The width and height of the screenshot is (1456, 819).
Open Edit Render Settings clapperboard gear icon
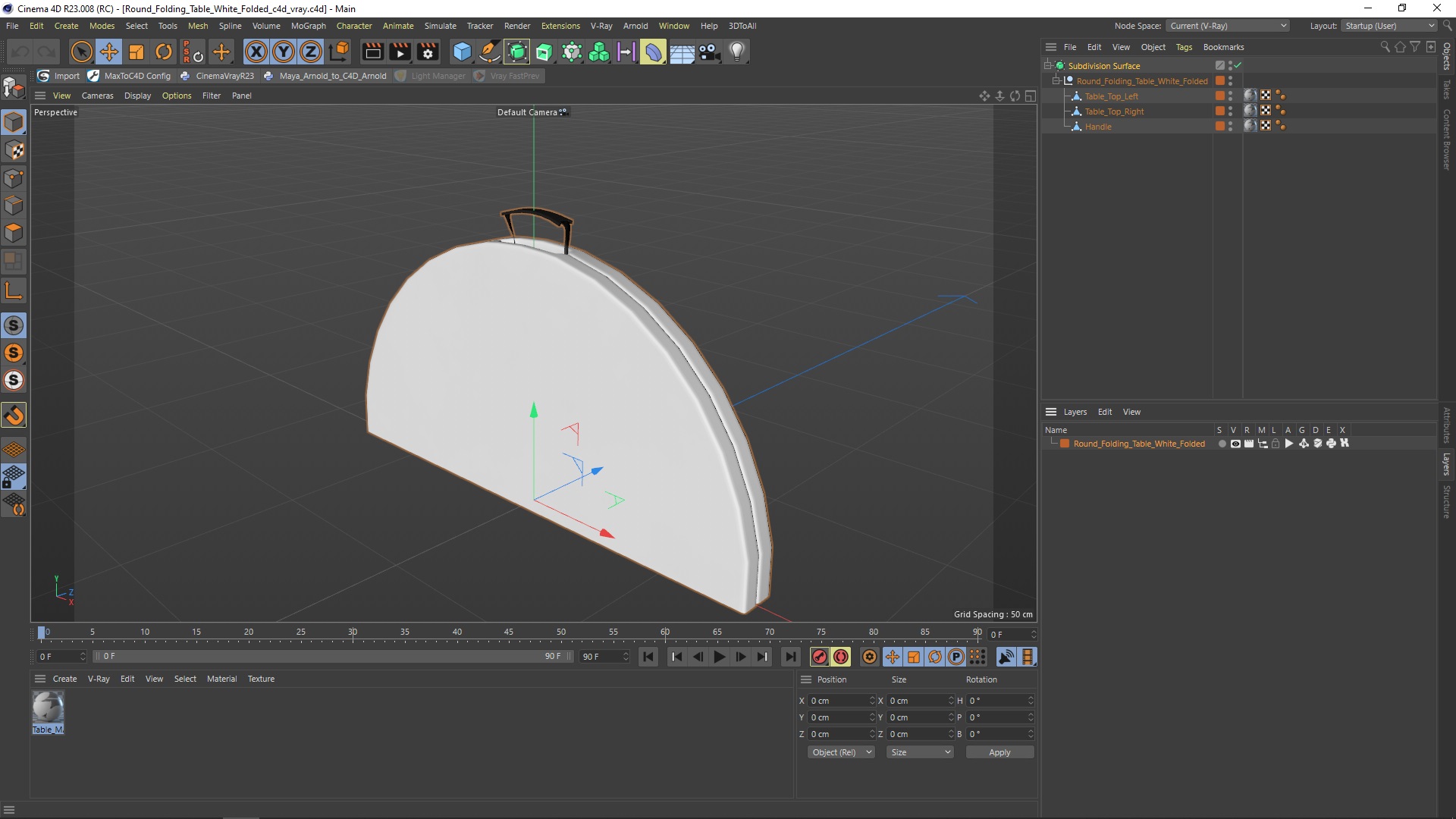[428, 52]
